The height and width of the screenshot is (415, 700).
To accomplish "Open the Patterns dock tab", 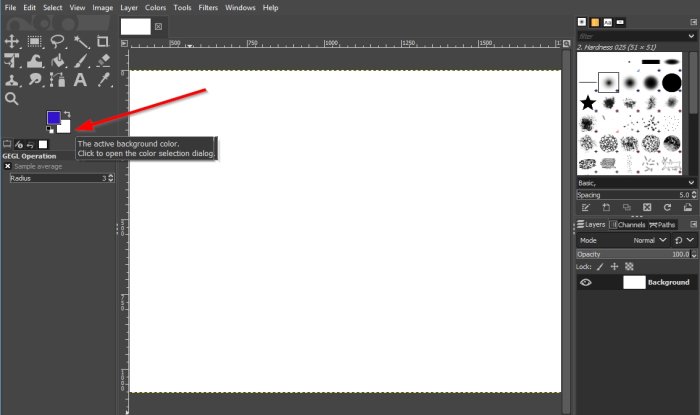I will click(595, 22).
